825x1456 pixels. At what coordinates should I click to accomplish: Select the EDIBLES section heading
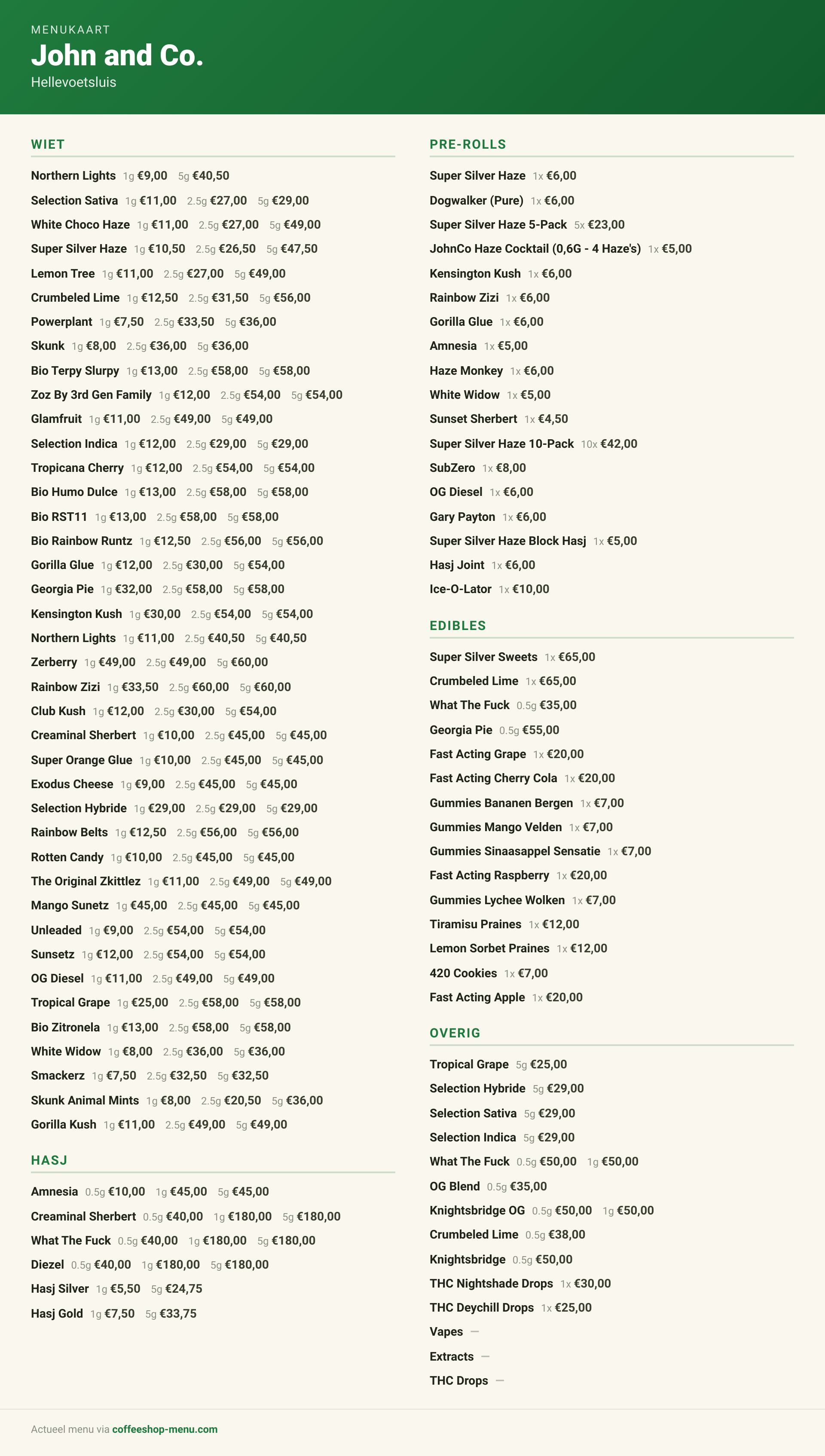coord(457,625)
